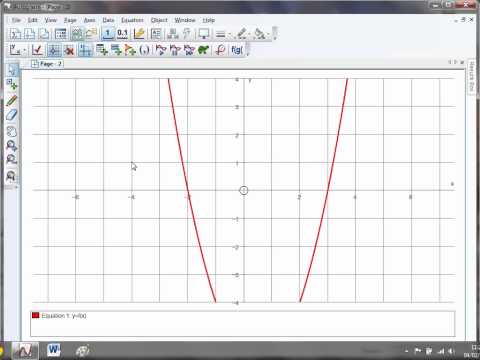Image resolution: width=480 pixels, height=360 pixels.
Task: Click the origin circle marker on axes
Action: pyautogui.click(x=244, y=190)
